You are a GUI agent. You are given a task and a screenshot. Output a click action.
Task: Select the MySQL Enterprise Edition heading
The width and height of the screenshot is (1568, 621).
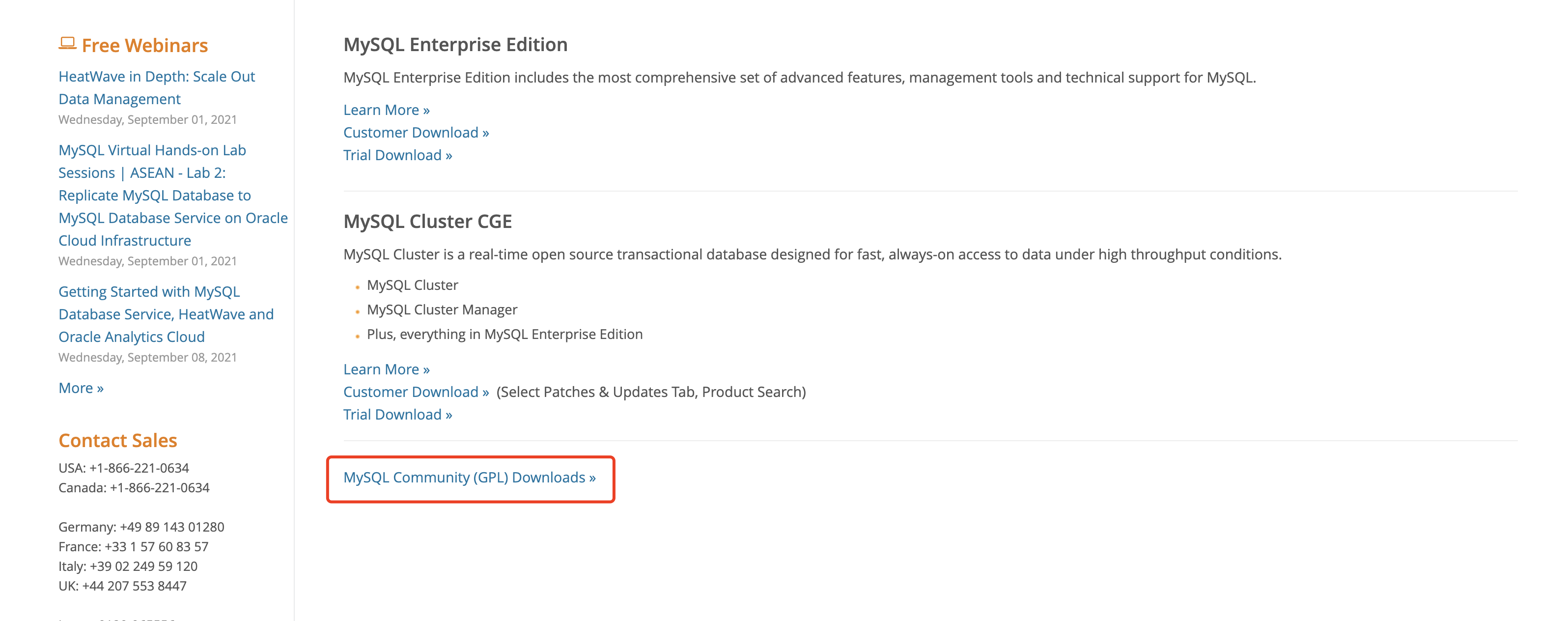point(455,44)
